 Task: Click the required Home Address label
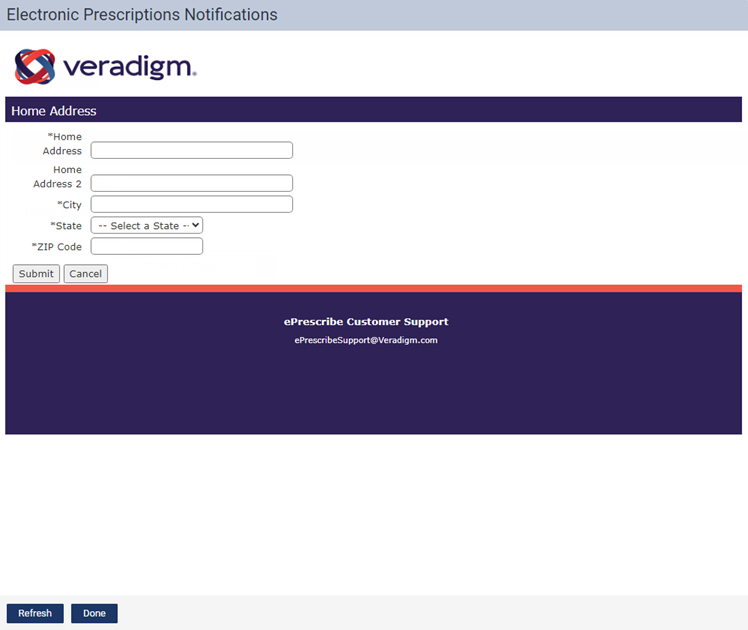tap(64, 144)
